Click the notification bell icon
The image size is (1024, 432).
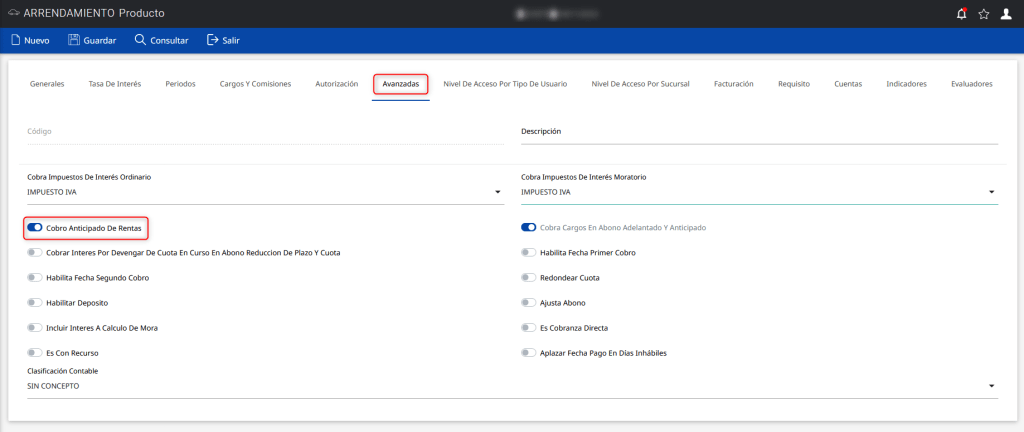tap(962, 14)
